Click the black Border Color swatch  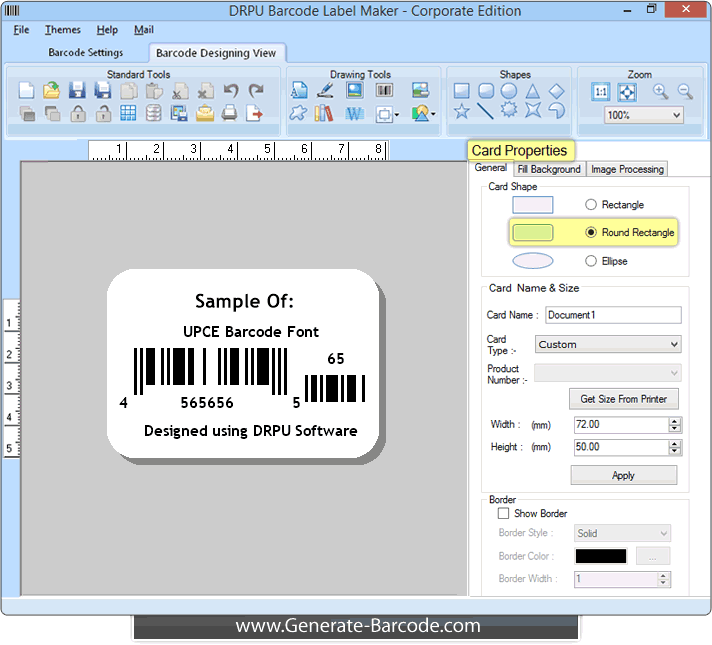601,556
